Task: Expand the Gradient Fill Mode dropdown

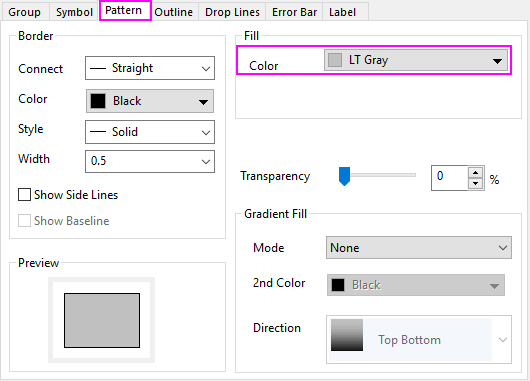Action: [419, 247]
